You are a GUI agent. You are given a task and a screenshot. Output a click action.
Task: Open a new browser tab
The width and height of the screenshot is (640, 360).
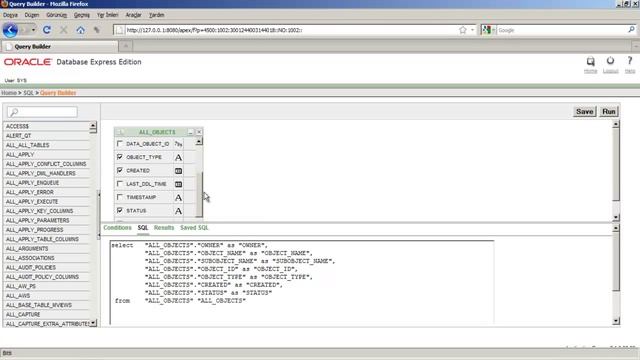[x=126, y=46]
